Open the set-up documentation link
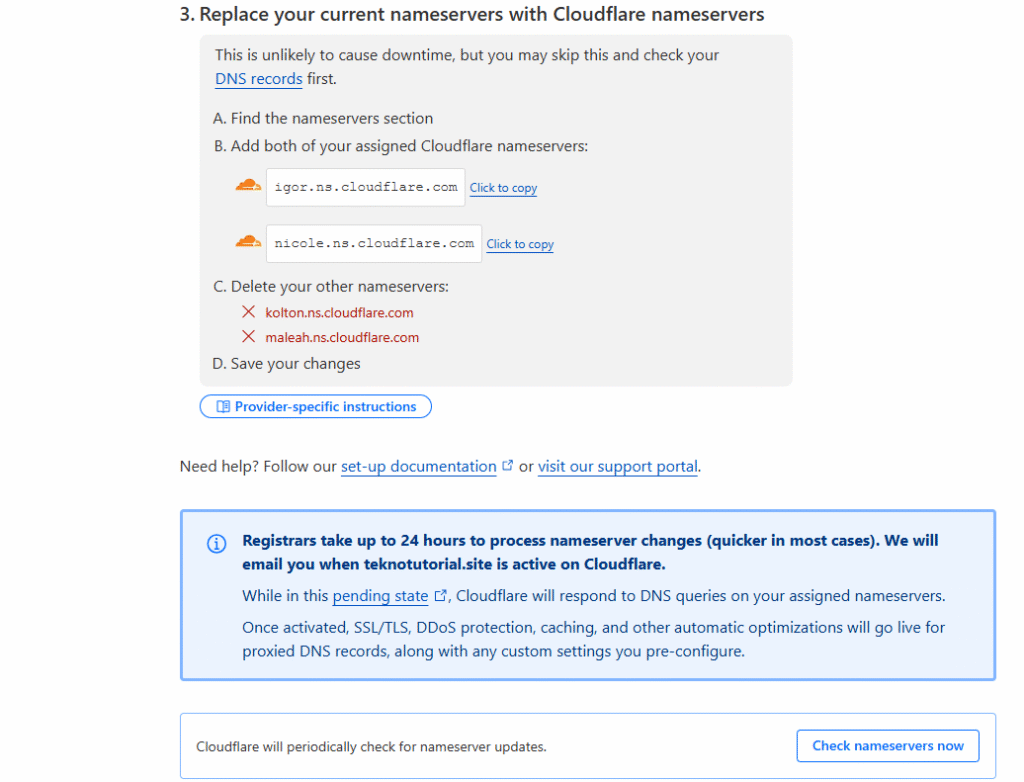 click(x=419, y=466)
